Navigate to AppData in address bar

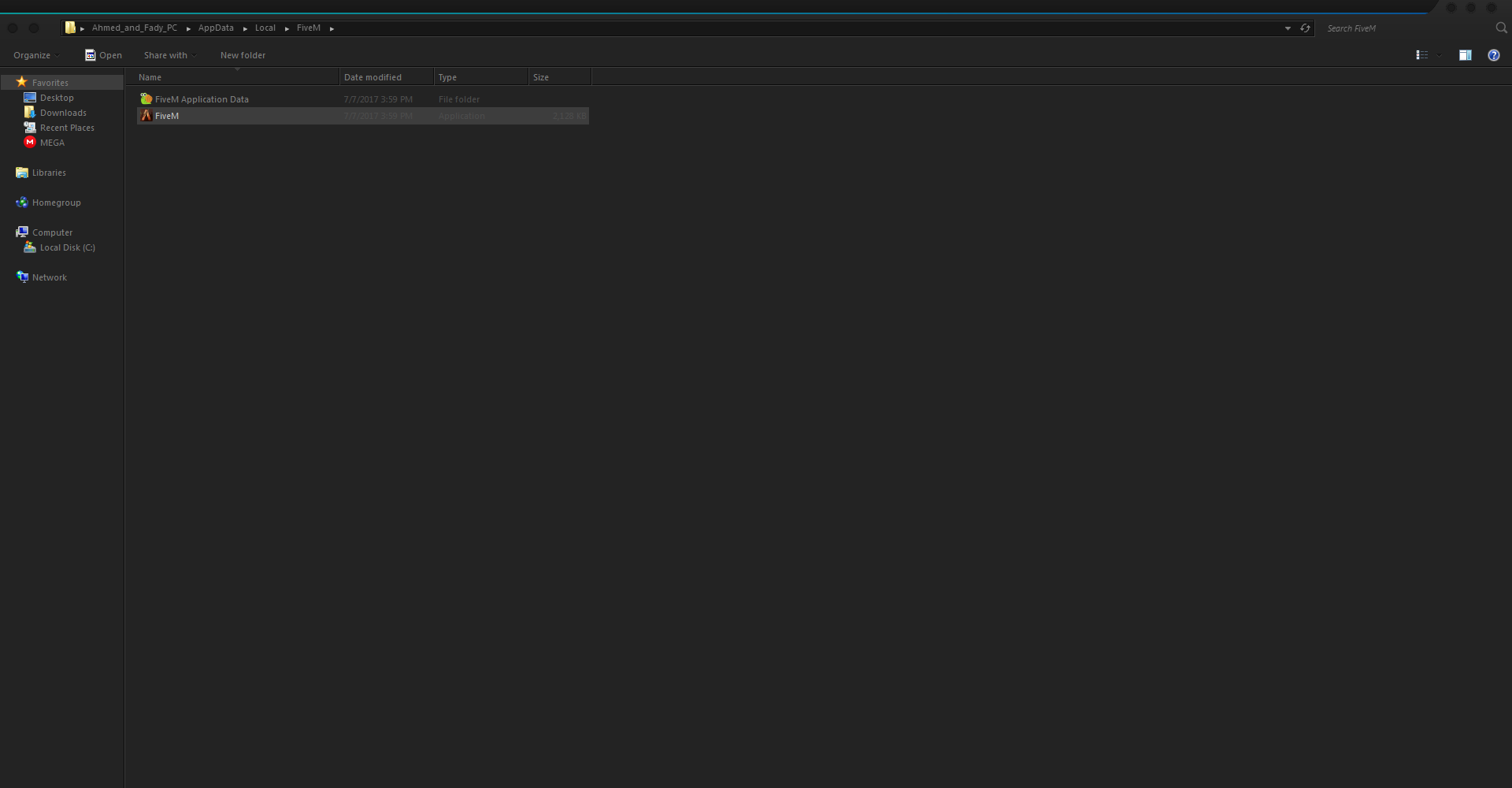click(x=216, y=28)
